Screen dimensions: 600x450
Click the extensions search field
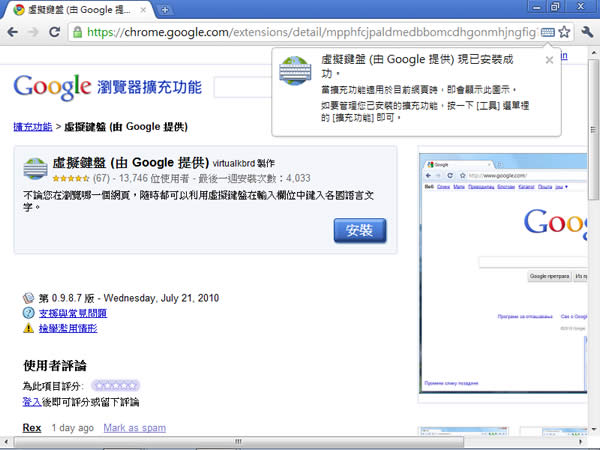click(x=243, y=88)
